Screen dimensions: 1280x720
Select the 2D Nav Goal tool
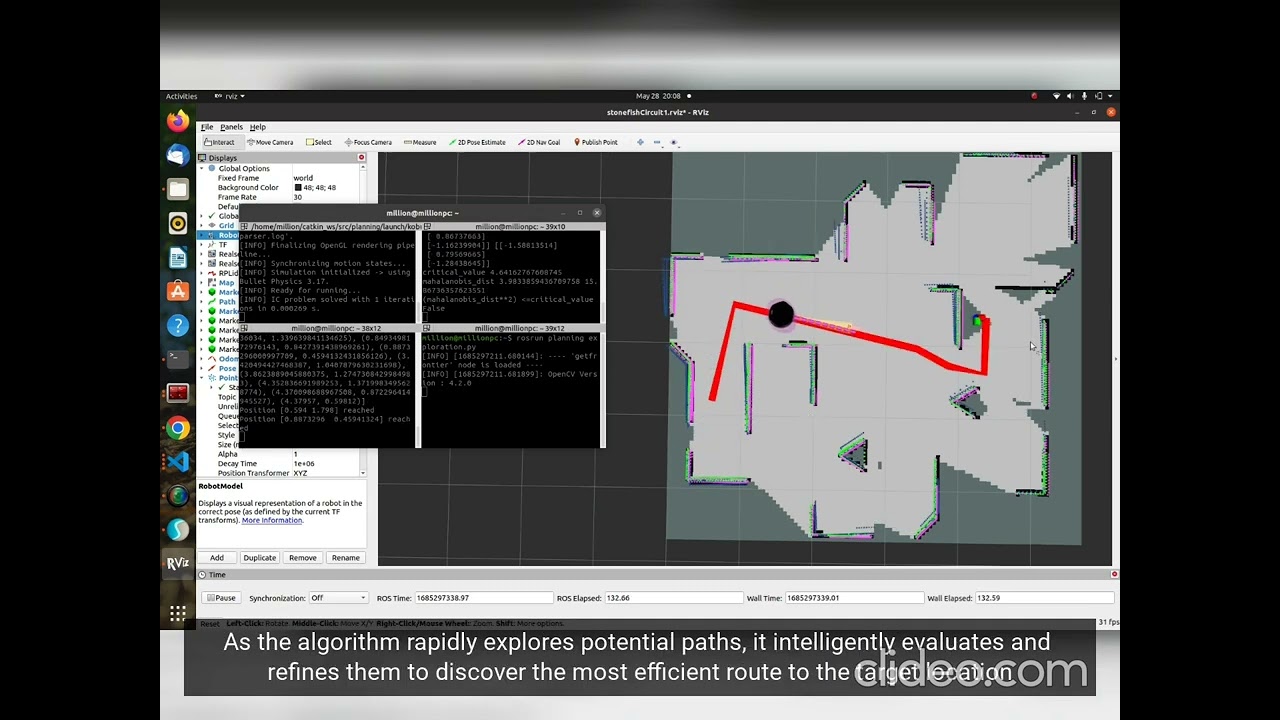(x=539, y=142)
